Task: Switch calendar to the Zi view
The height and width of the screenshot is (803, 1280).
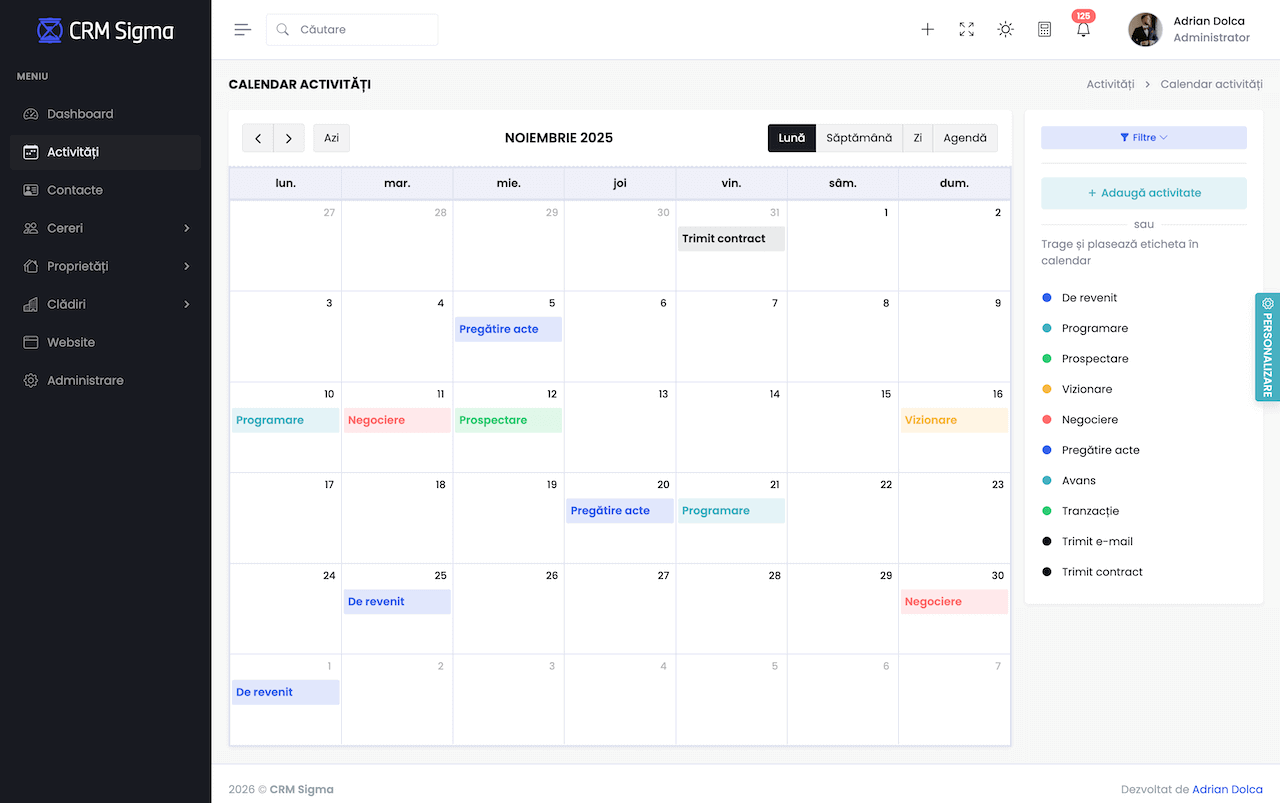Action: coord(917,137)
